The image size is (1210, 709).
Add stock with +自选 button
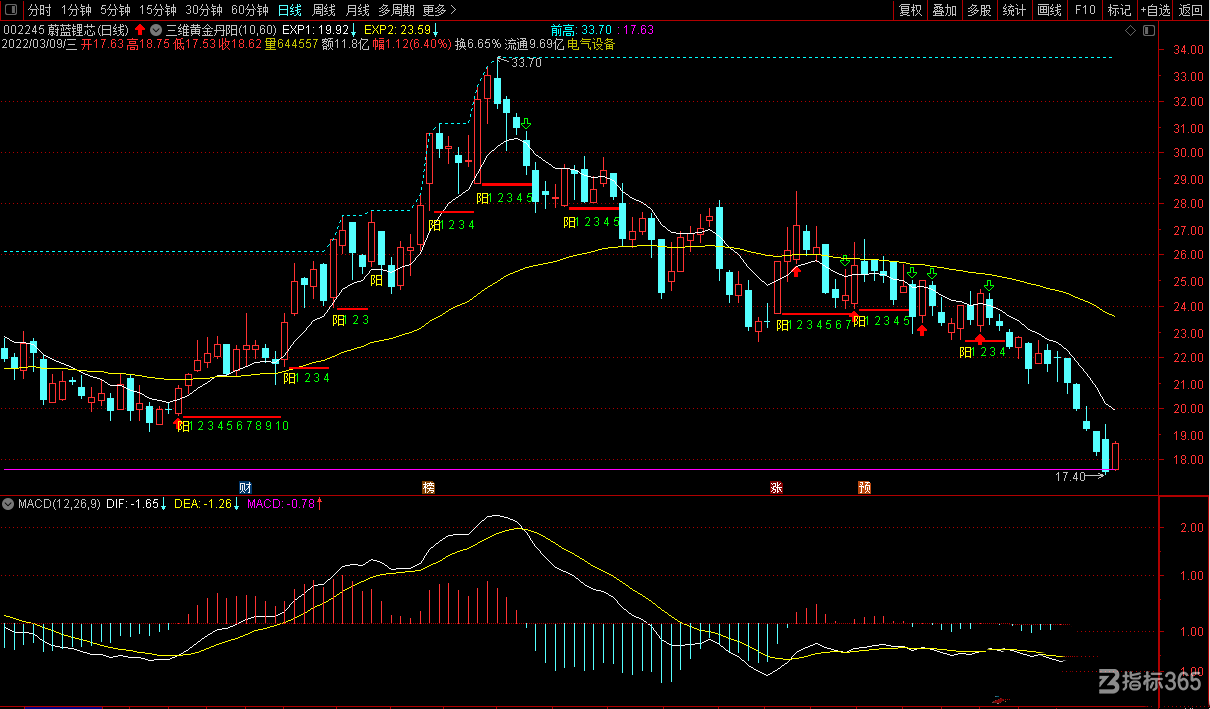[x=1155, y=10]
